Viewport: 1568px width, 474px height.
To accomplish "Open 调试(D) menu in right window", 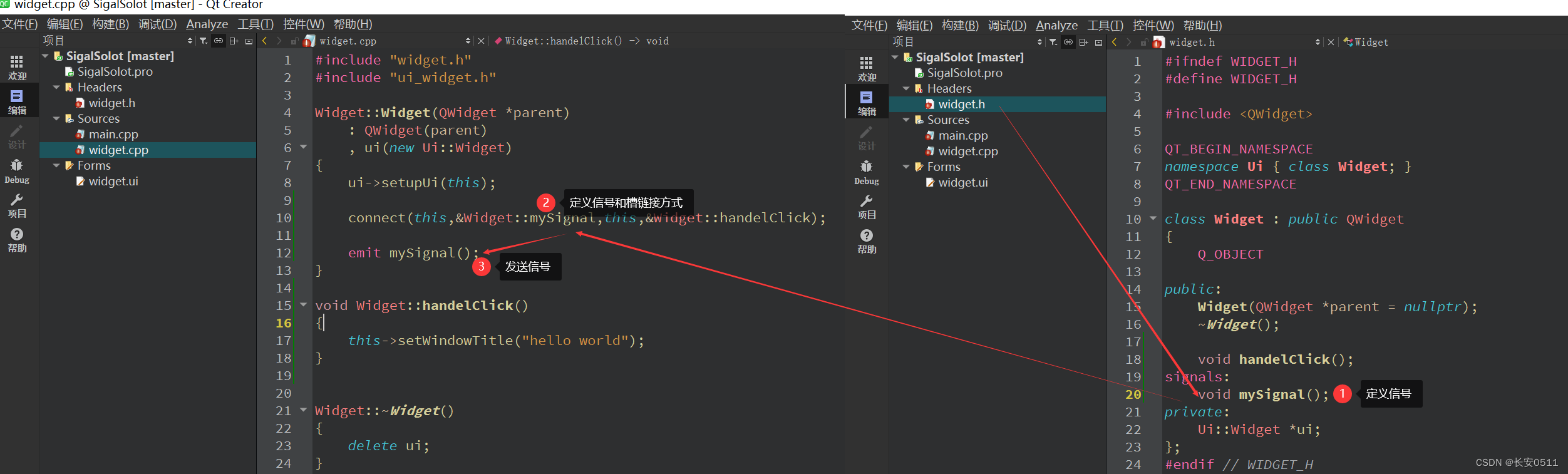I will [1008, 25].
